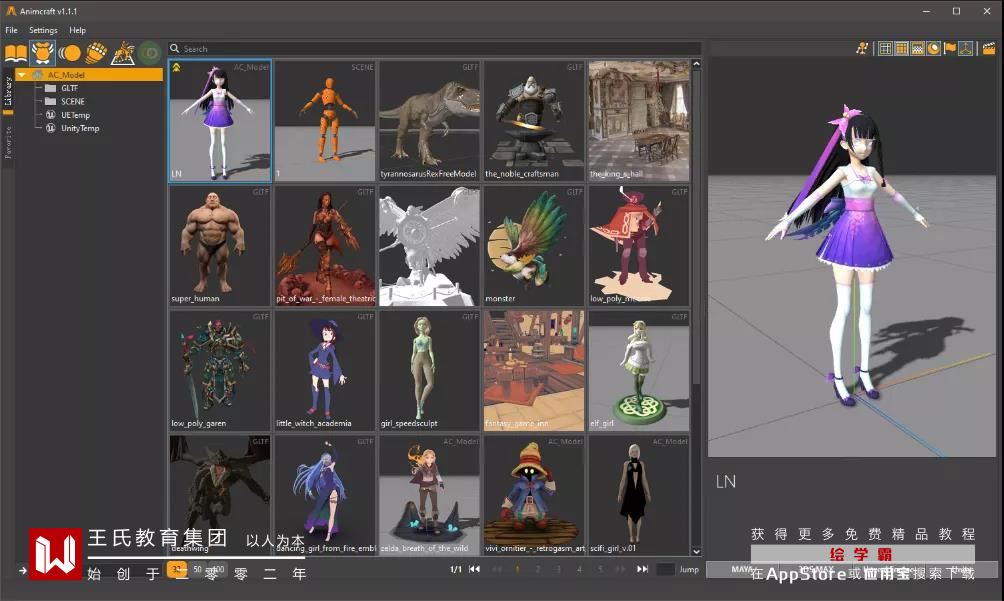
Task: Go to the last page of assets
Action: point(642,569)
